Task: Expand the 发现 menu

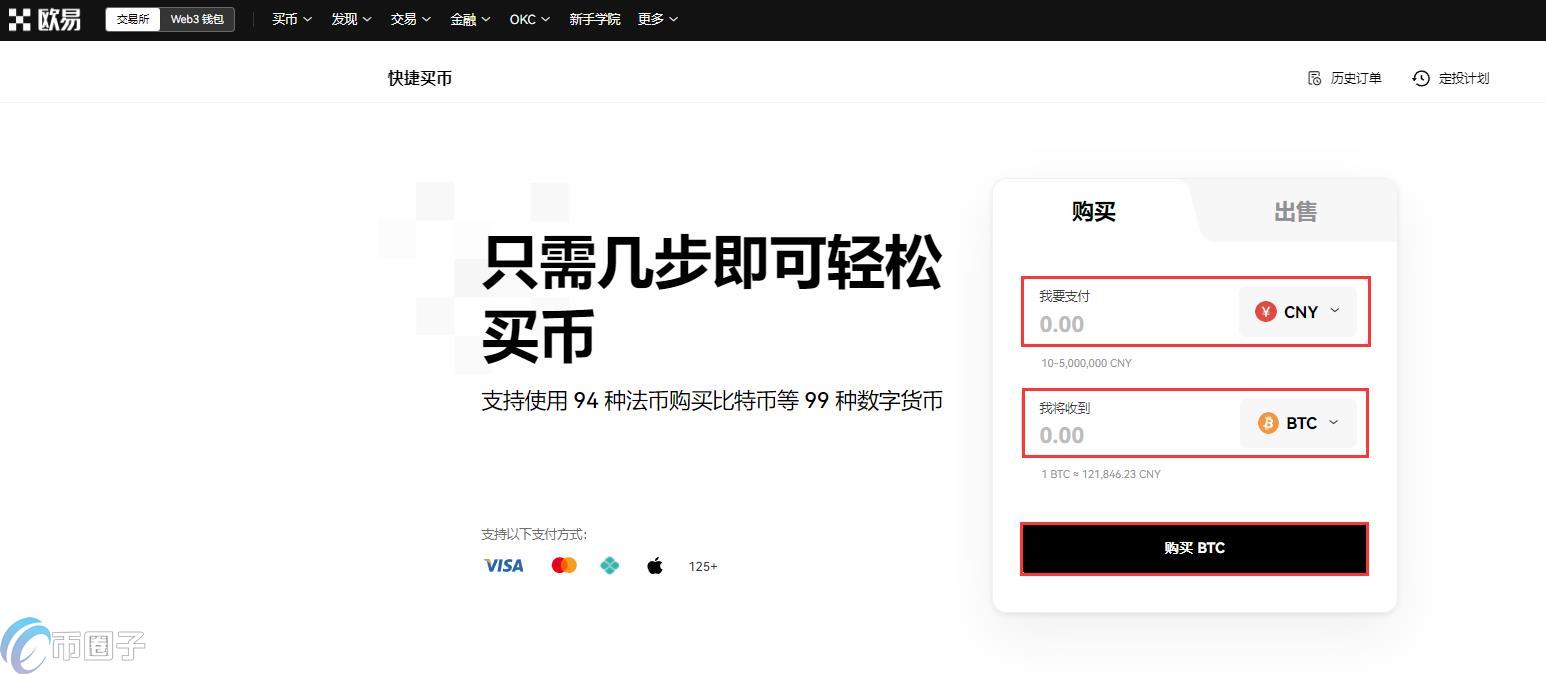Action: (x=351, y=19)
